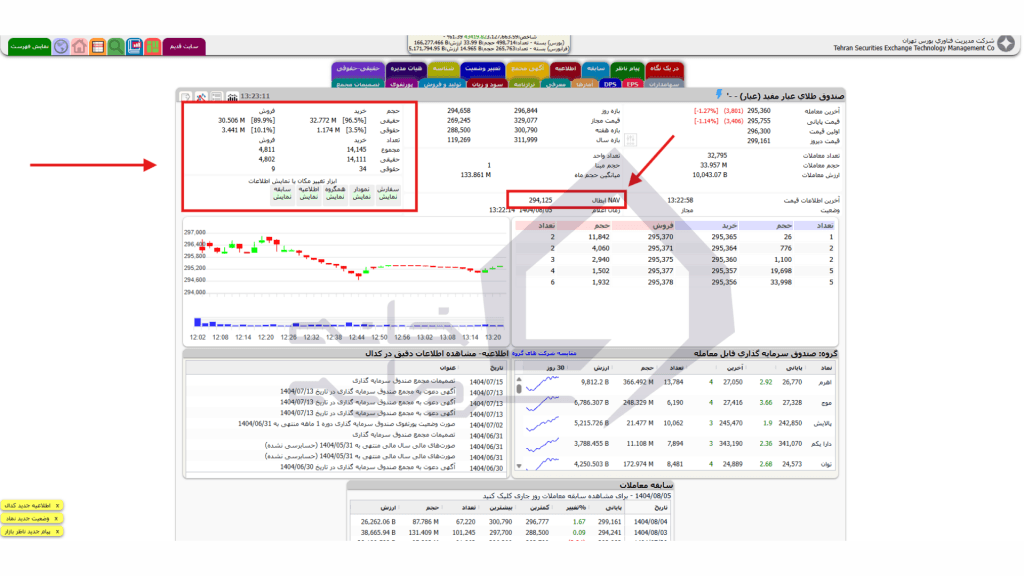Toggle the سابقه نمایش history display
This screenshot has height=576, width=1024.
point(281,193)
